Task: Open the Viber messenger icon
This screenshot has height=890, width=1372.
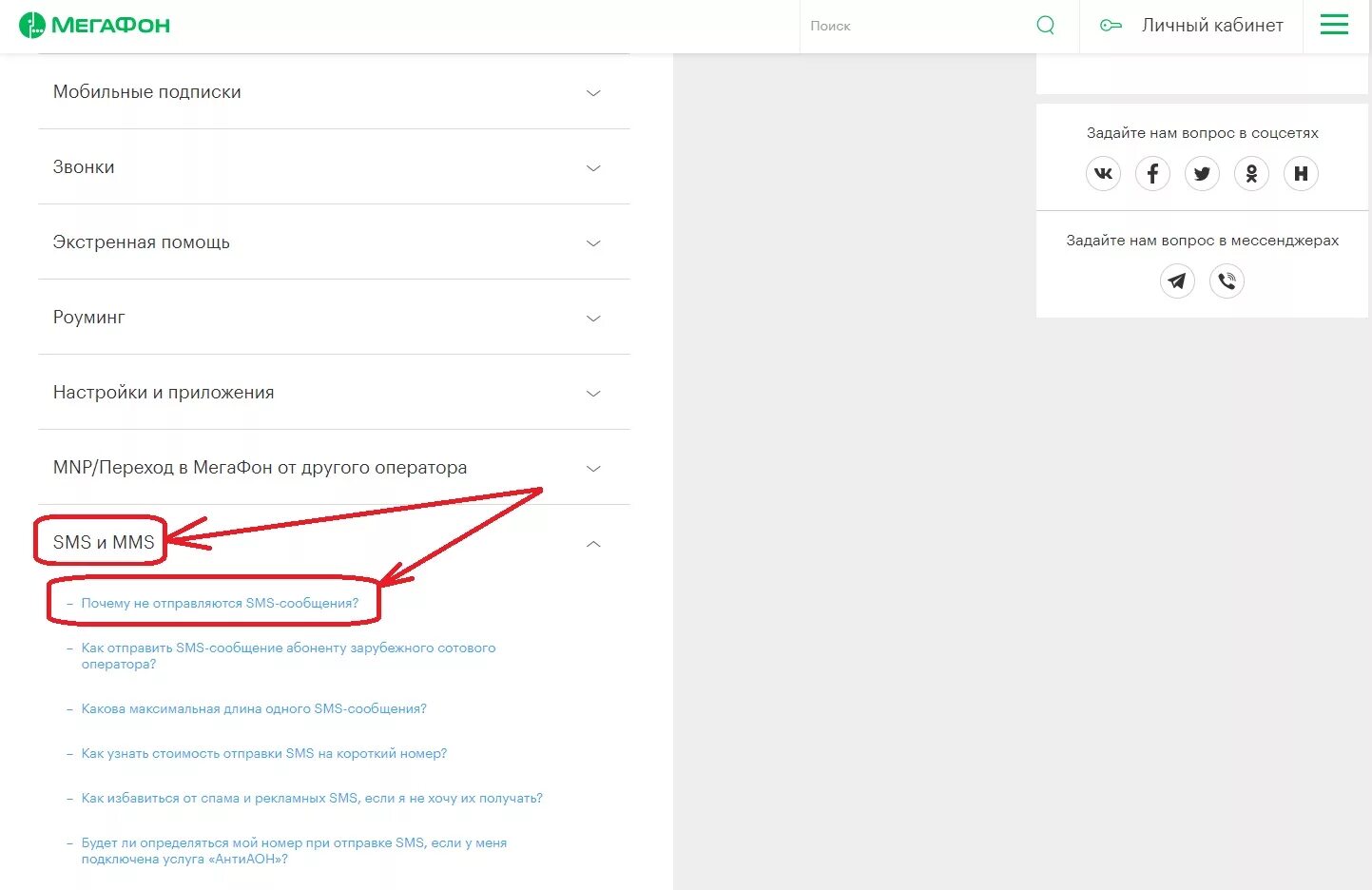Action: 1227,281
